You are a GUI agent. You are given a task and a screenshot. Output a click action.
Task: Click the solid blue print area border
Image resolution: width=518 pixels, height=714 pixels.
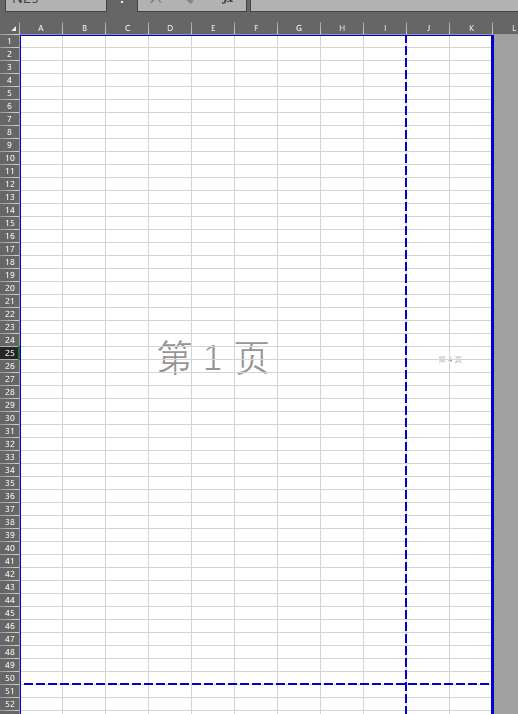pos(493,374)
